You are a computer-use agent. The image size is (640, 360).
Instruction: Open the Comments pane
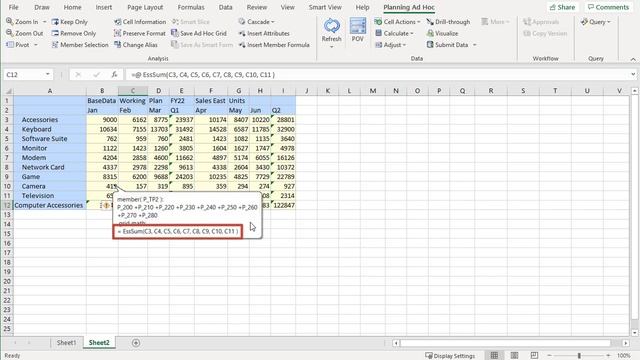pyautogui.click(x=608, y=7)
